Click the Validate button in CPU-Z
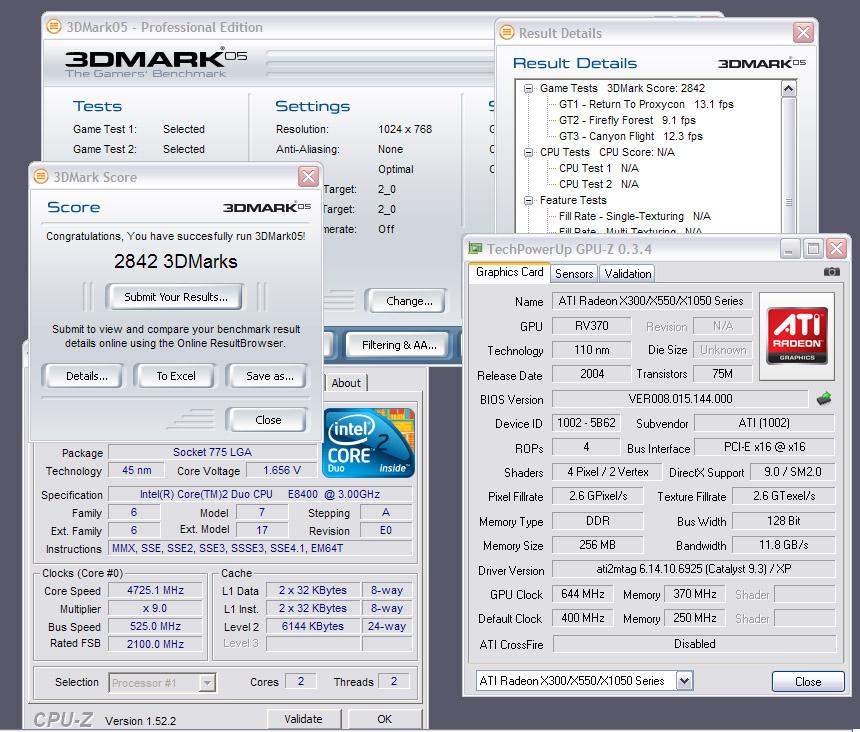This screenshot has width=860, height=732. point(303,719)
